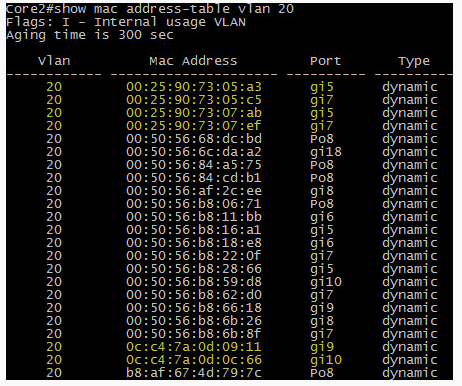The image size is (462, 386).
Task: Click MAC address b8:af:67:4d:79:7c
Action: click(194, 373)
